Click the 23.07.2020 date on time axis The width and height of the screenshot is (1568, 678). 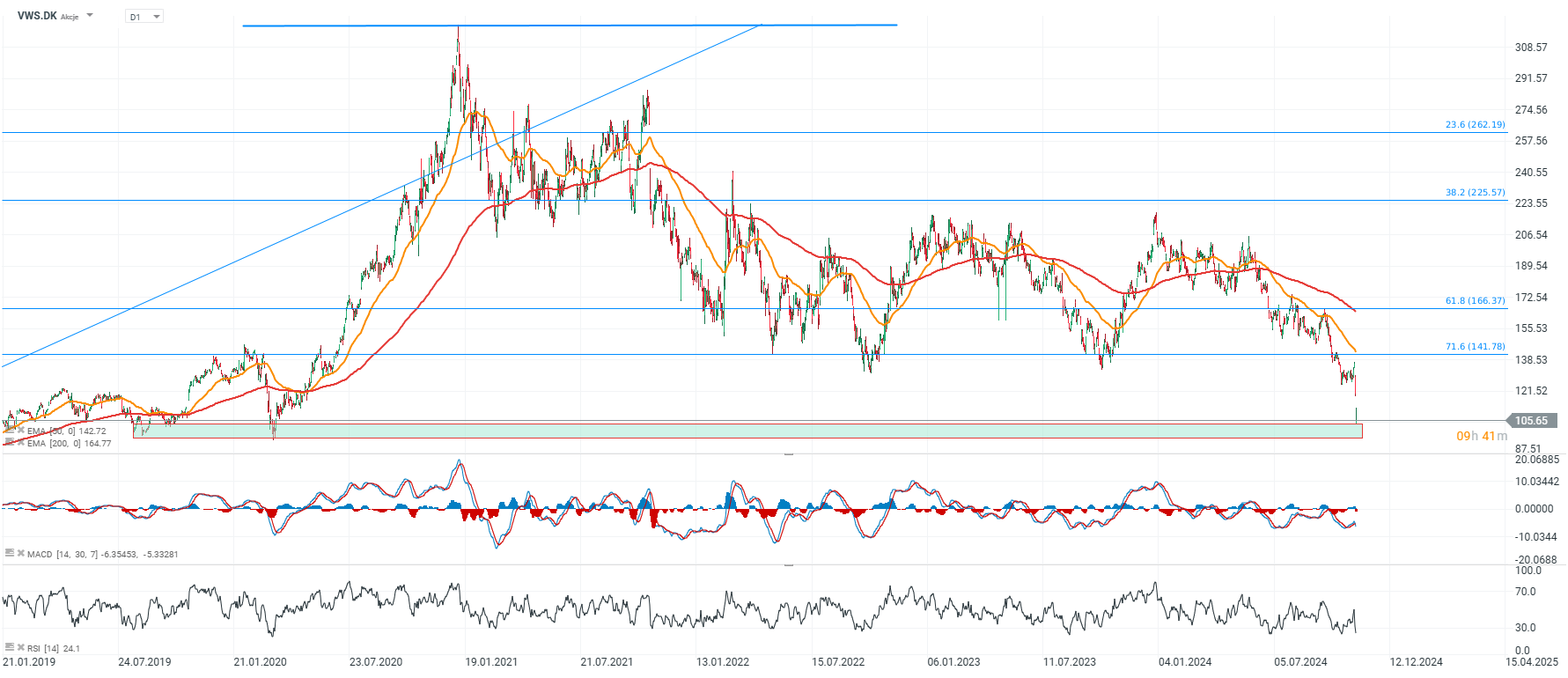(x=376, y=662)
